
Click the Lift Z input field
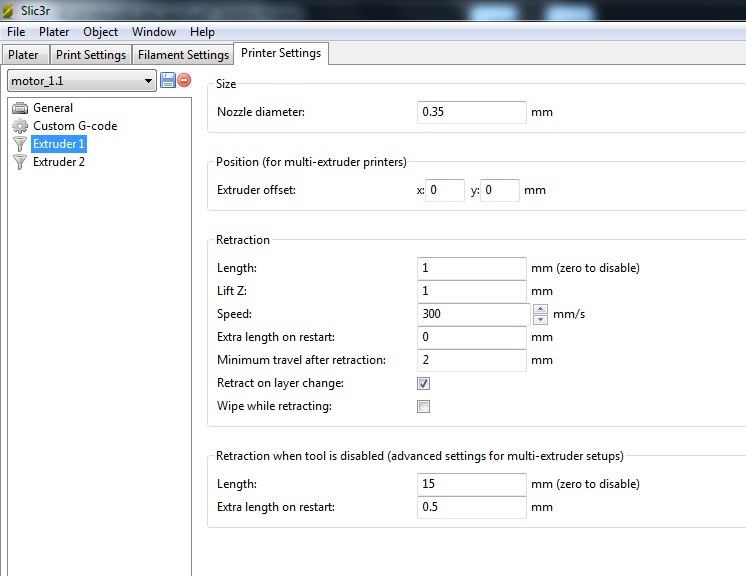(471, 291)
